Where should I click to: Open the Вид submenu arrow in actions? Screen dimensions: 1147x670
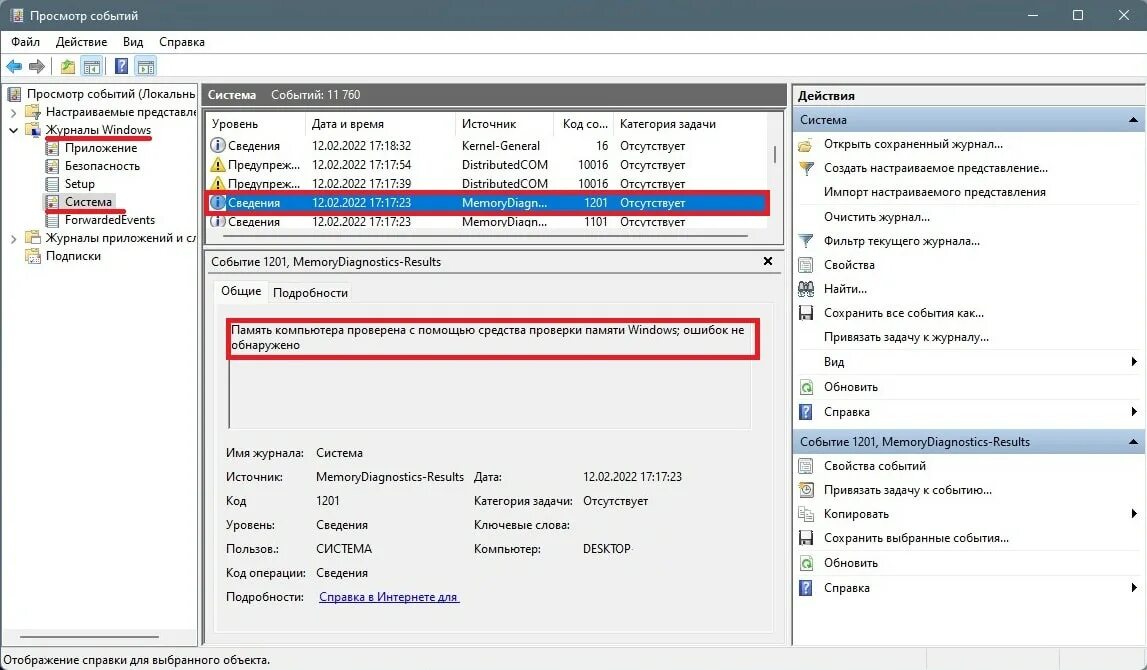pyautogui.click(x=1134, y=362)
